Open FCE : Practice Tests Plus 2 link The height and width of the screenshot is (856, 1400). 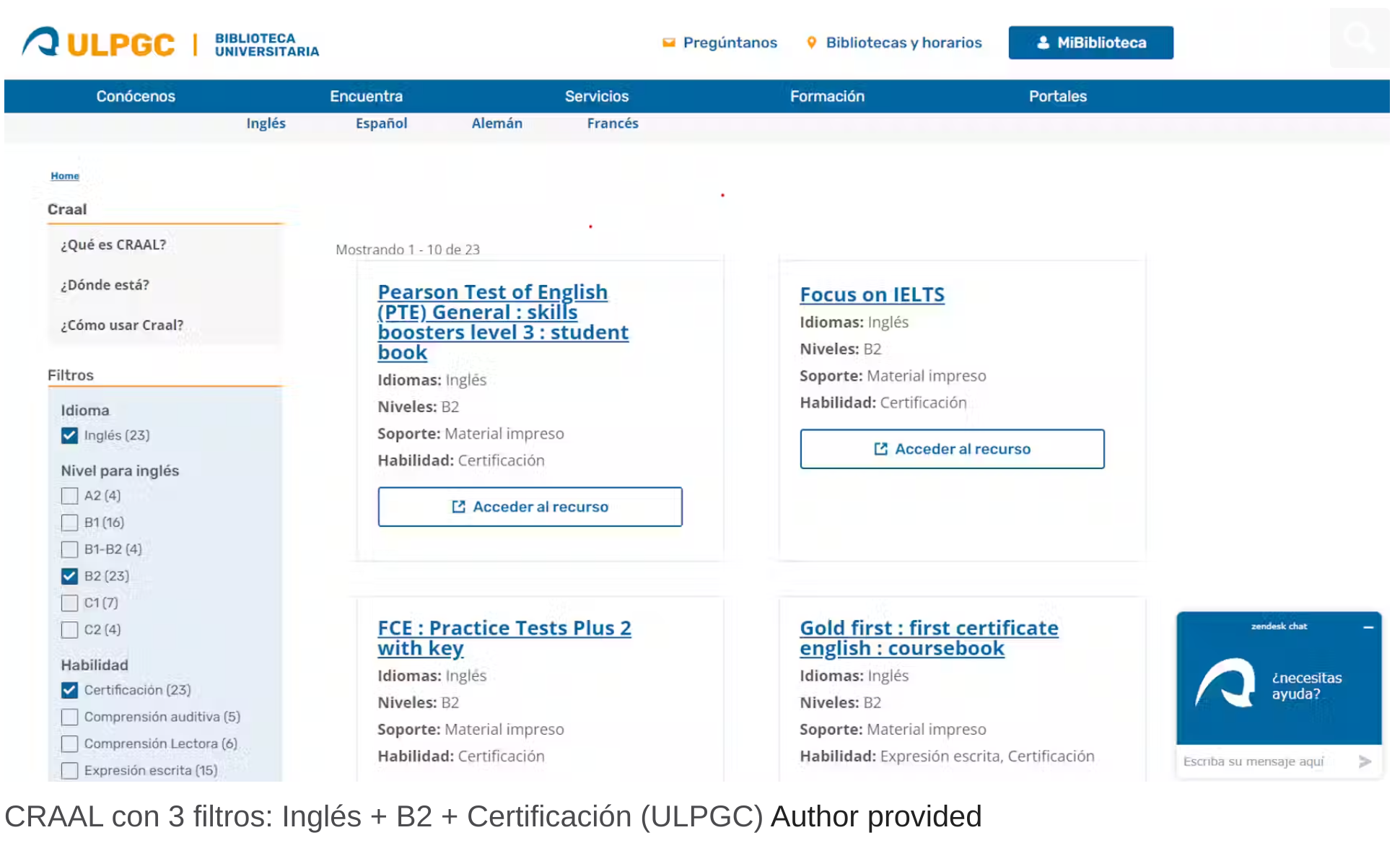tap(504, 638)
